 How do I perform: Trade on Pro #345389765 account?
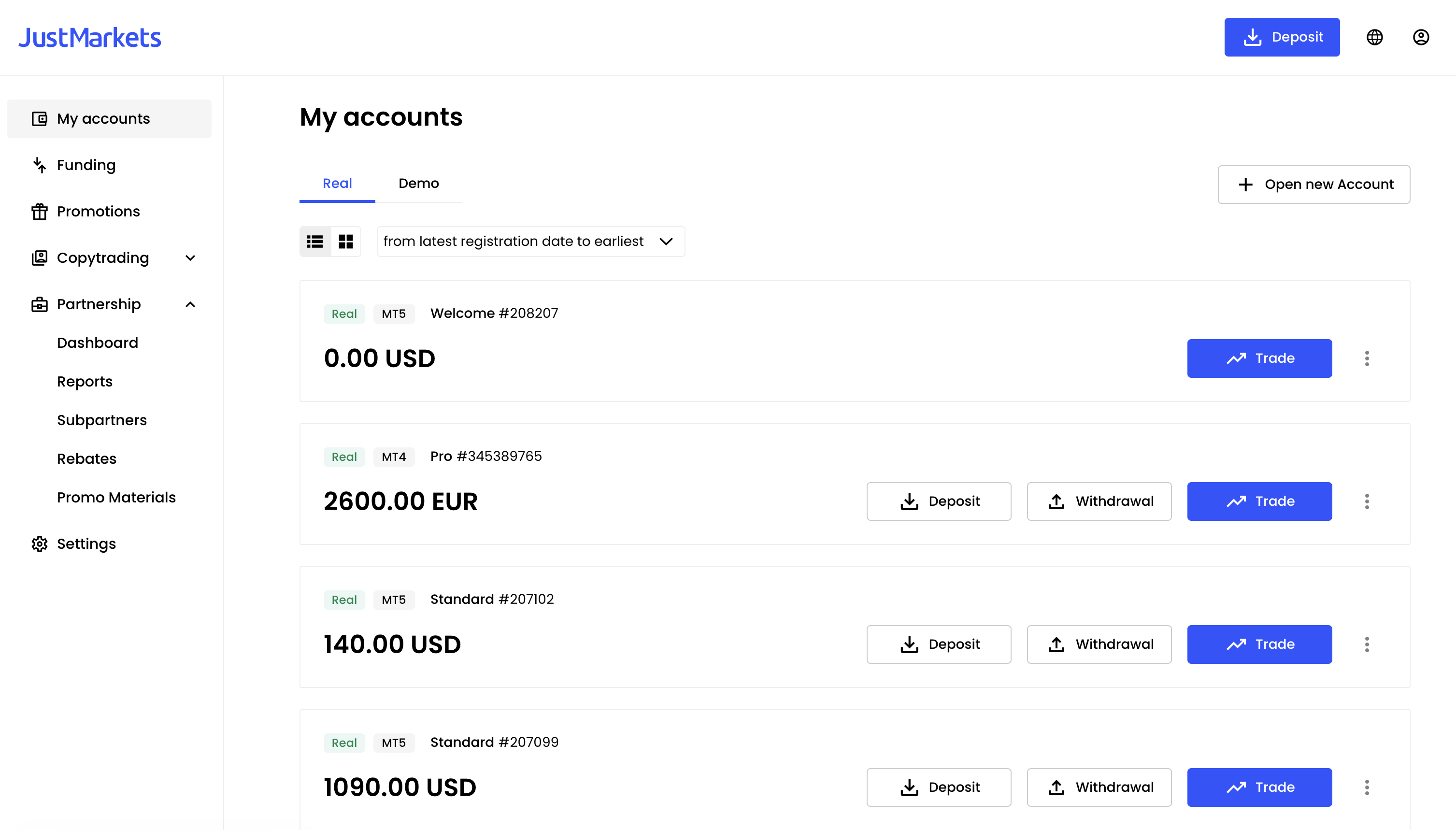[x=1259, y=501]
